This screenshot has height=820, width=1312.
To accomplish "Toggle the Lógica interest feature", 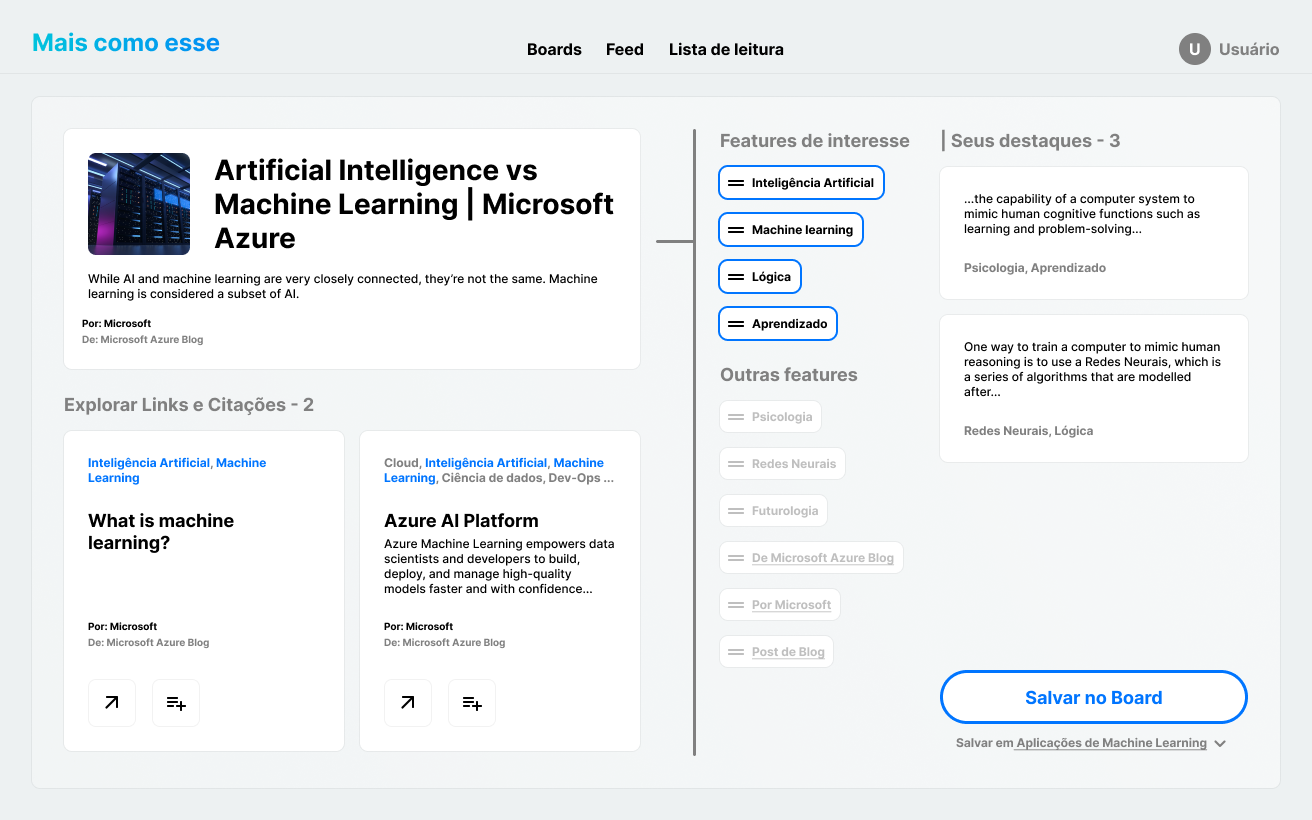I will tap(760, 277).
